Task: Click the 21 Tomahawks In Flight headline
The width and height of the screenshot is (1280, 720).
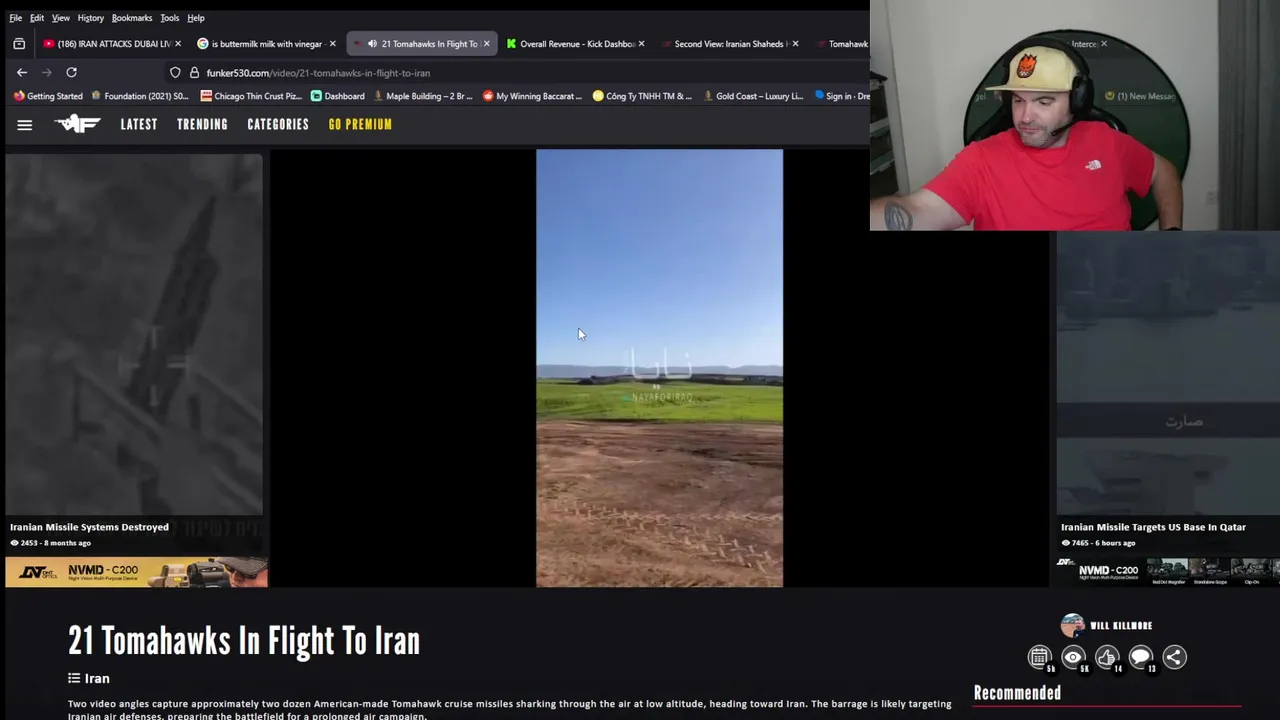Action: [244, 641]
